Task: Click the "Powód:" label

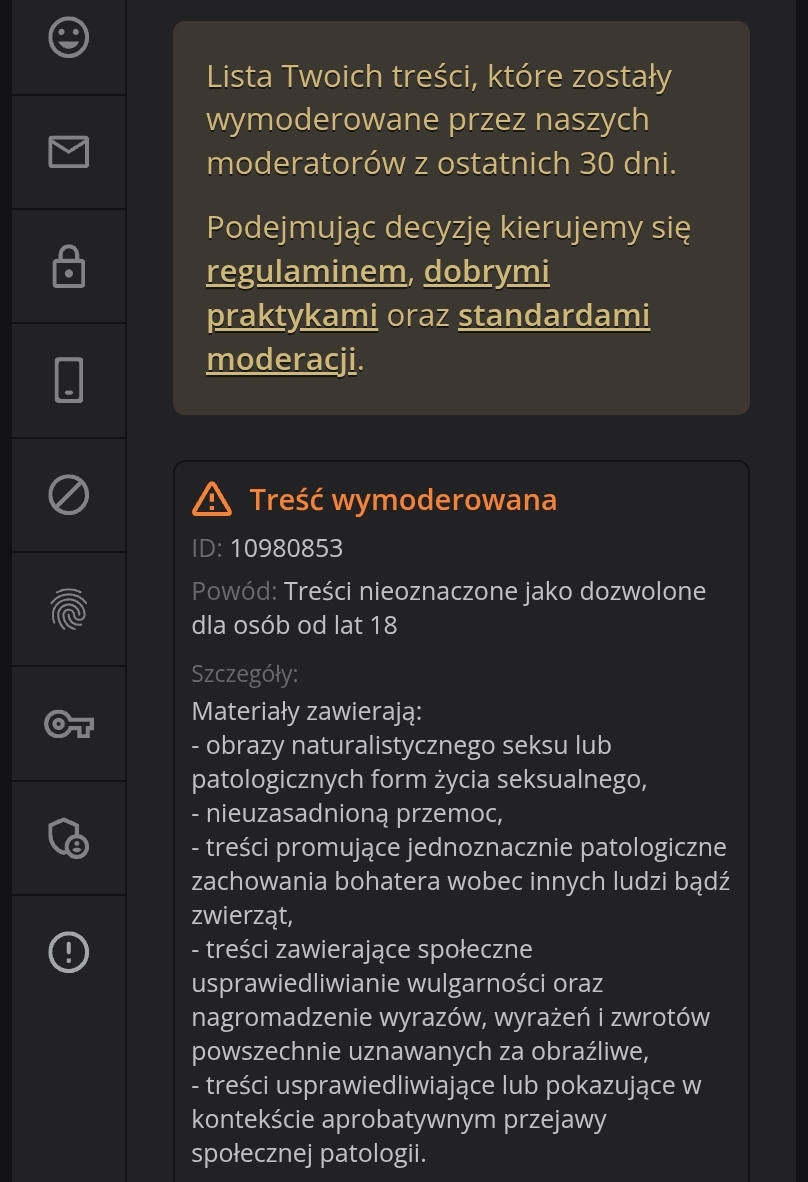Action: click(x=234, y=591)
